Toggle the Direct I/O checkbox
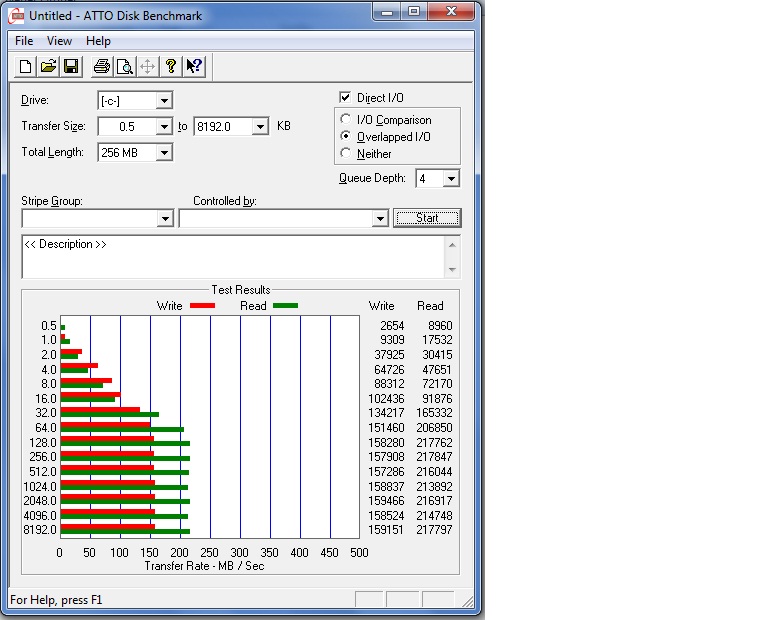The height and width of the screenshot is (620, 768). tap(345, 97)
